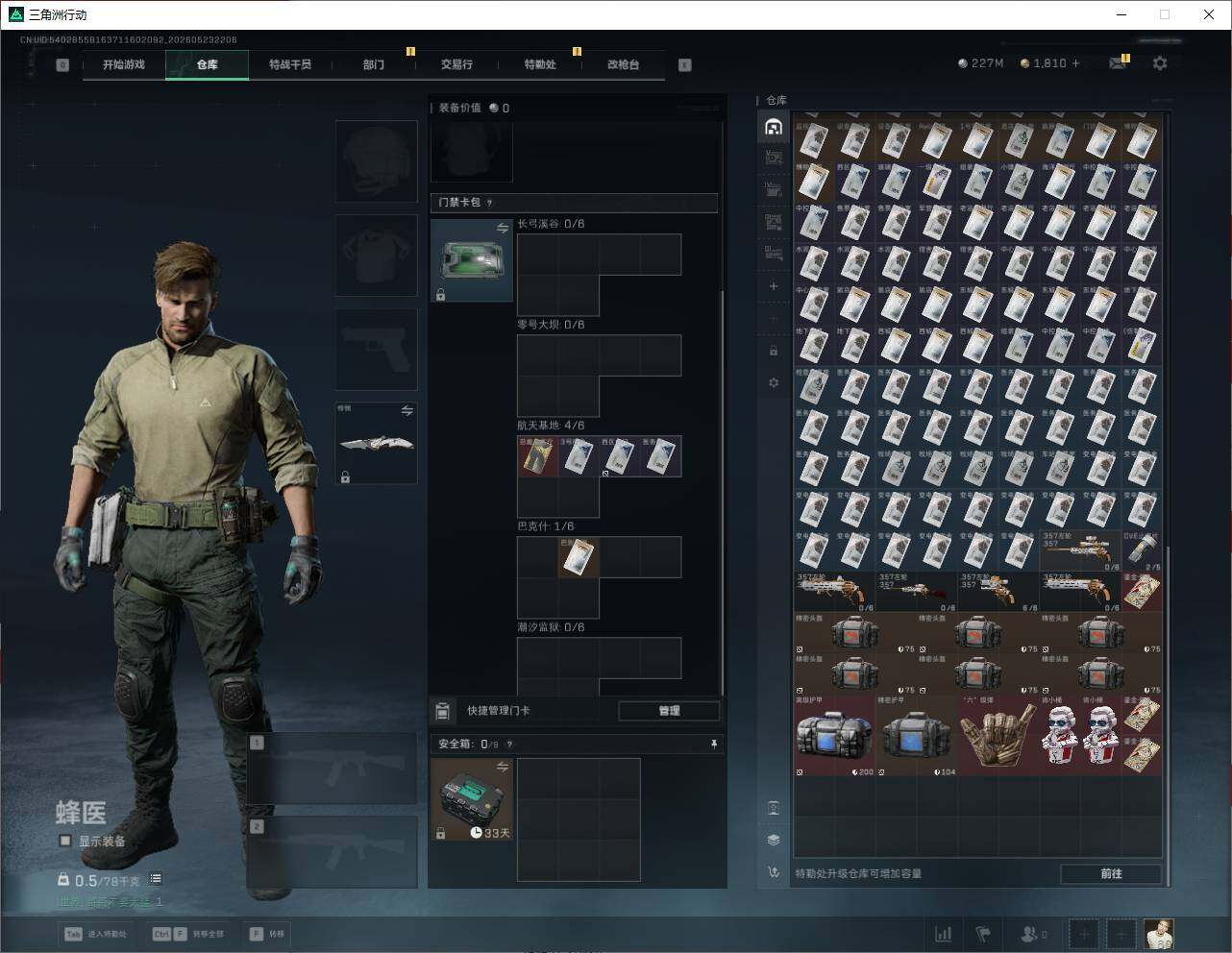Image resolution: width=1232 pixels, height=953 pixels.
Task: Click the sort stash icon at sidebar bottom
Action: 774,872
